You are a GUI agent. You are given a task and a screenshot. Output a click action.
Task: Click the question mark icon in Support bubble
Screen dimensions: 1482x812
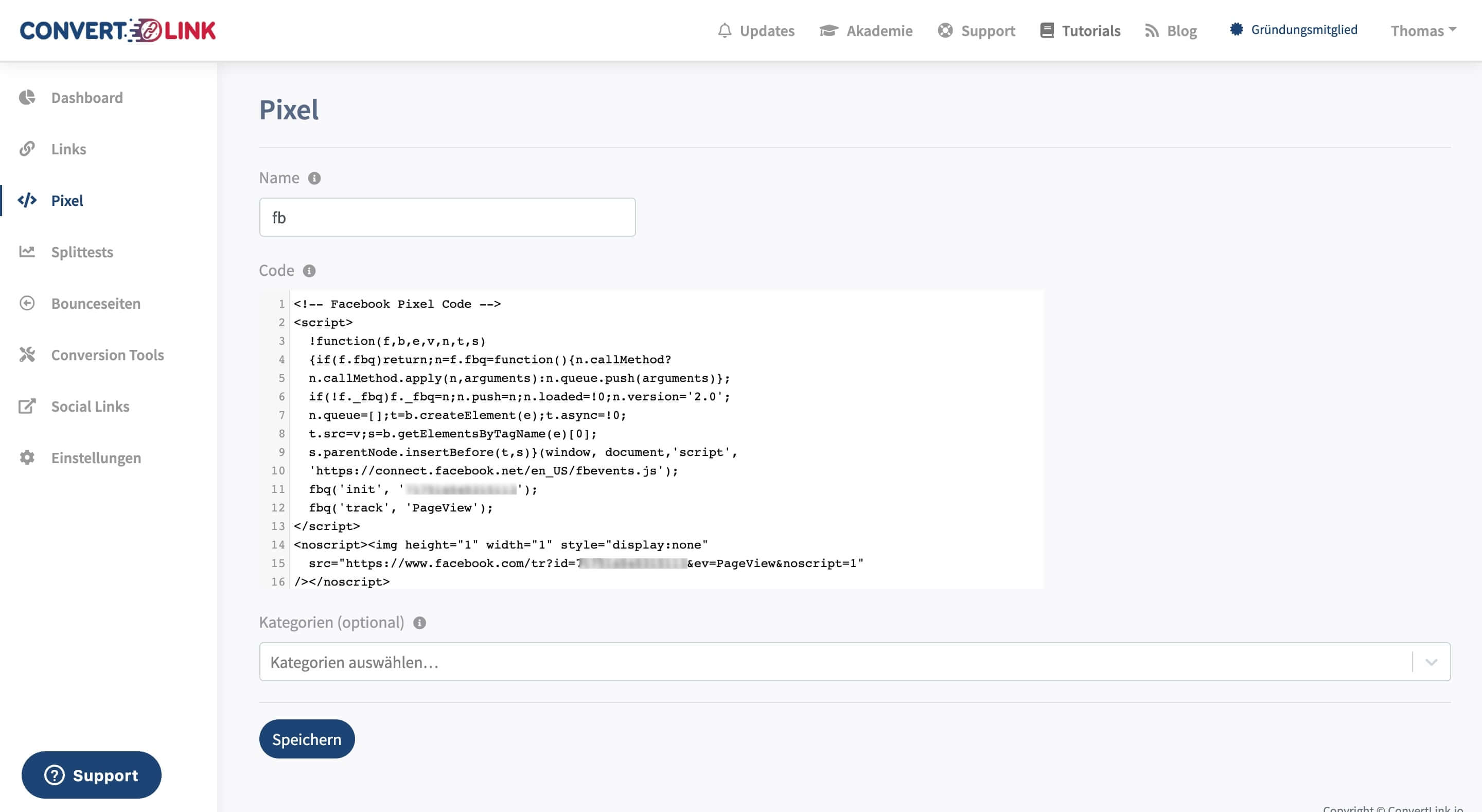[55, 775]
